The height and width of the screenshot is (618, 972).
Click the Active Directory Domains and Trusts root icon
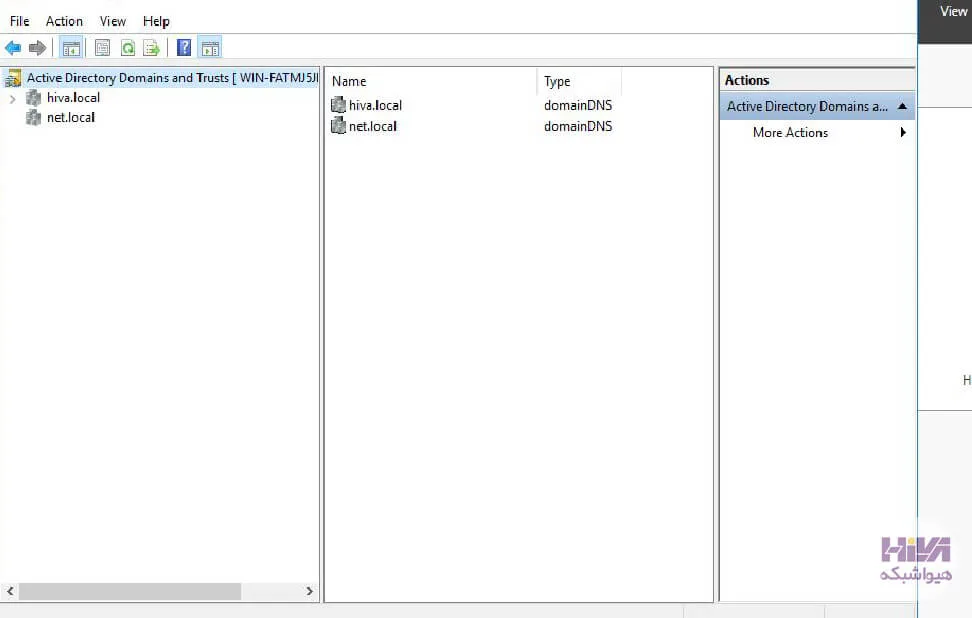pyautogui.click(x=13, y=78)
